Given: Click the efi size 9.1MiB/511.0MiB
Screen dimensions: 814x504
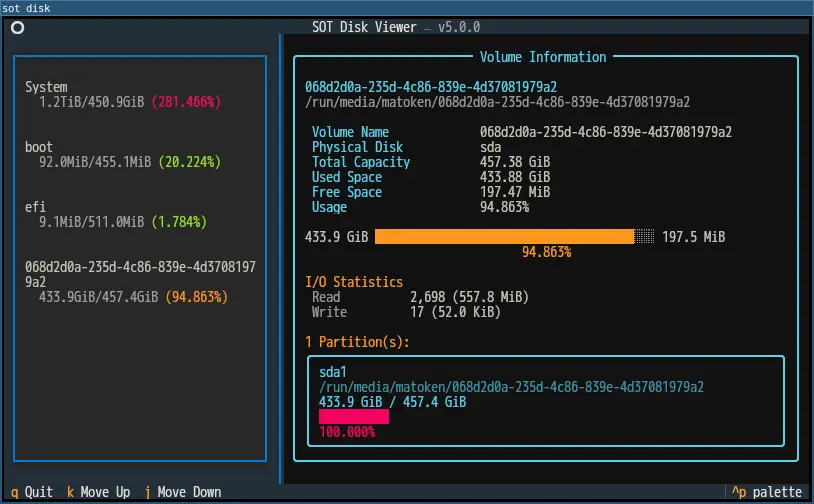Looking at the screenshot, I should point(91,222).
